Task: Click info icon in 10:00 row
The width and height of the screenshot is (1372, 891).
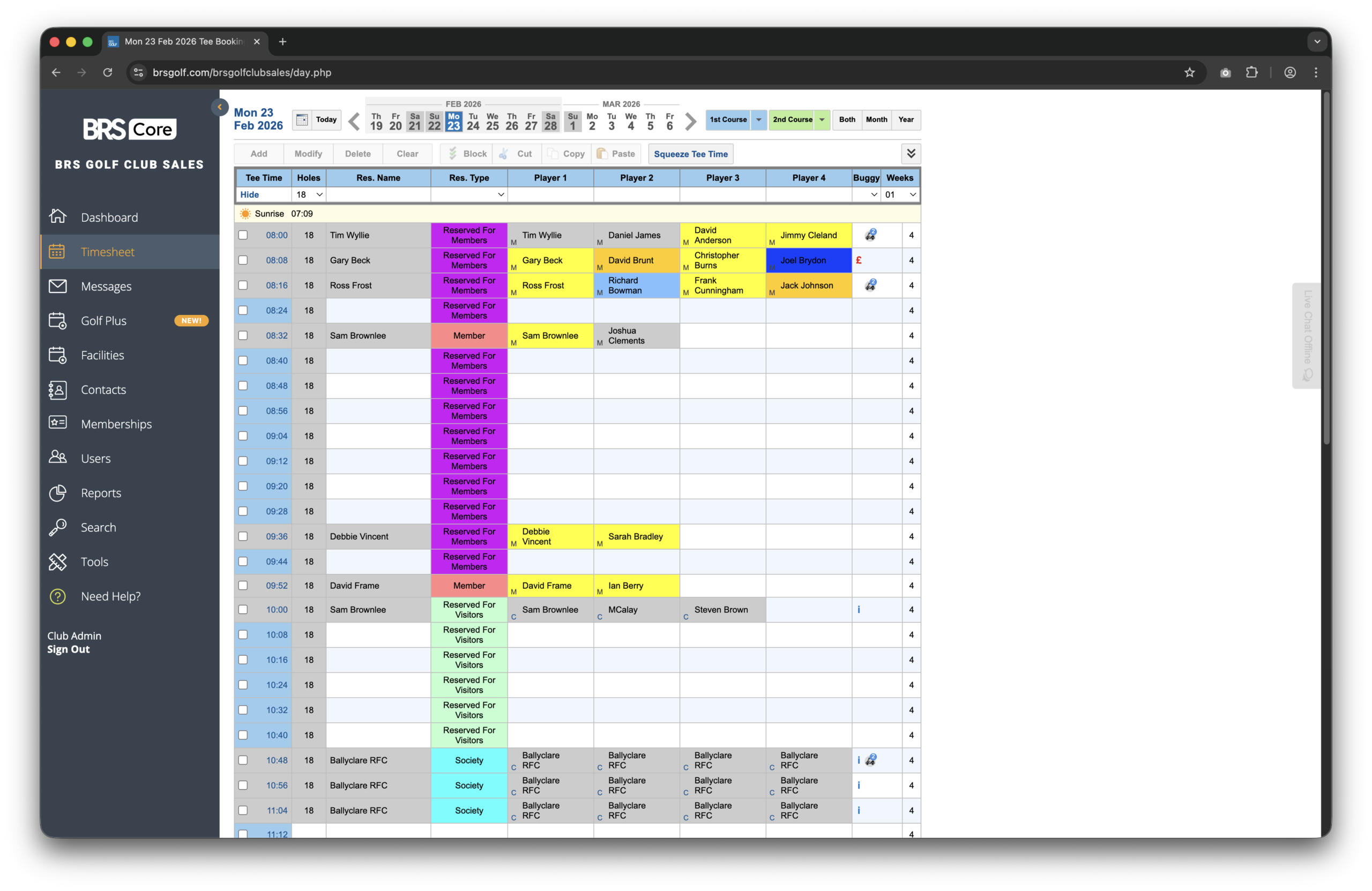Action: (859, 610)
